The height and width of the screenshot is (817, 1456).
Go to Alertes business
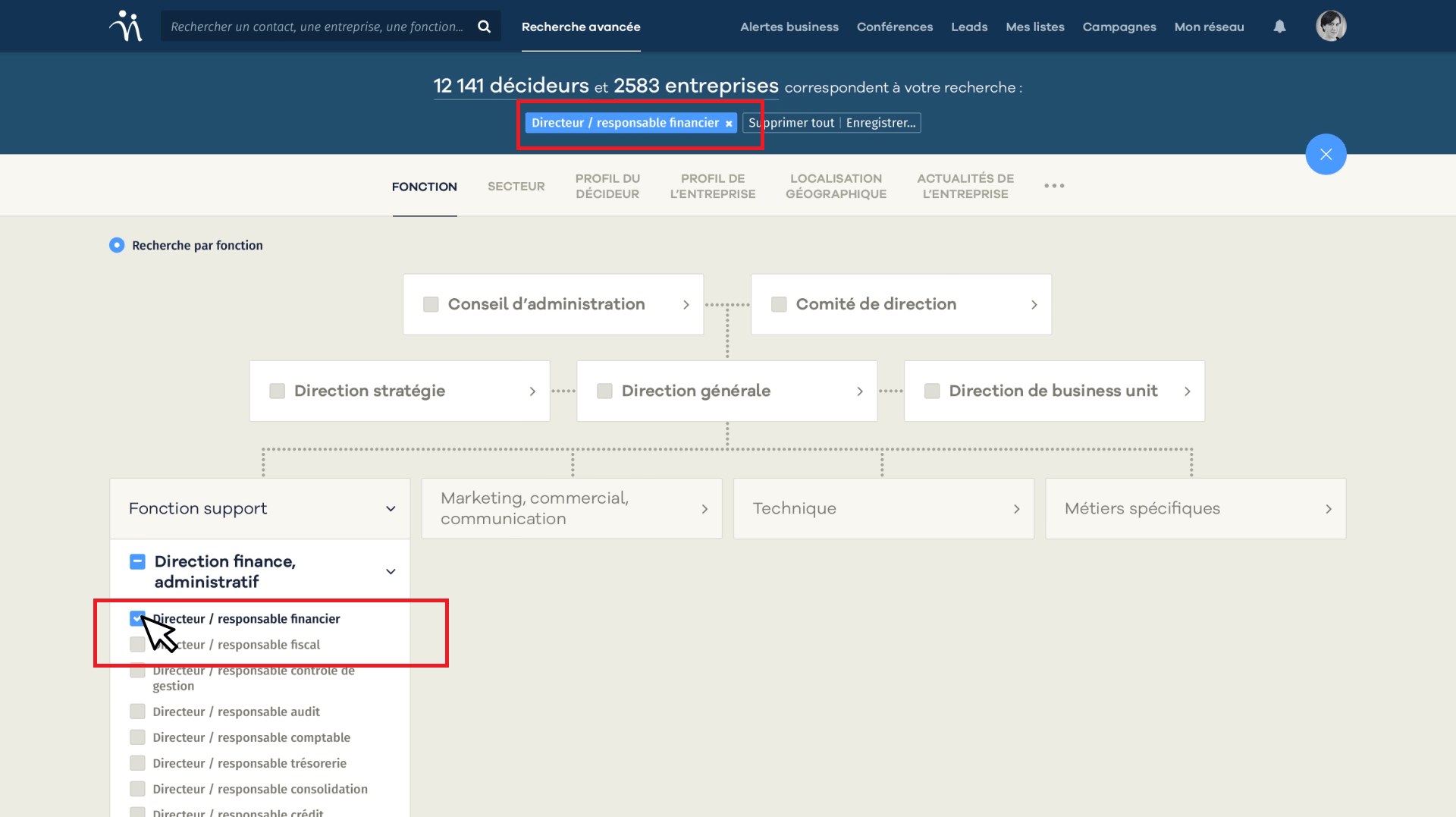(x=789, y=27)
